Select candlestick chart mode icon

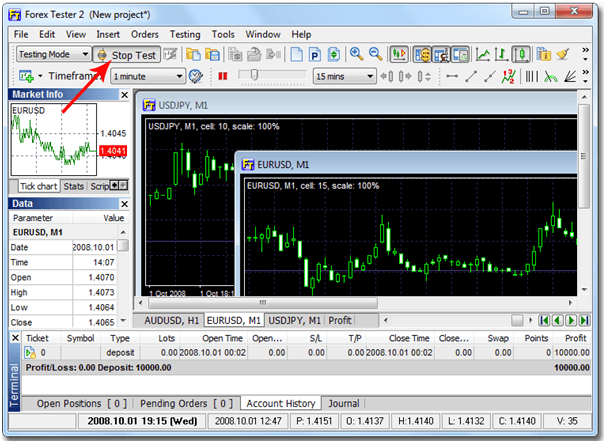pyautogui.click(x=521, y=54)
